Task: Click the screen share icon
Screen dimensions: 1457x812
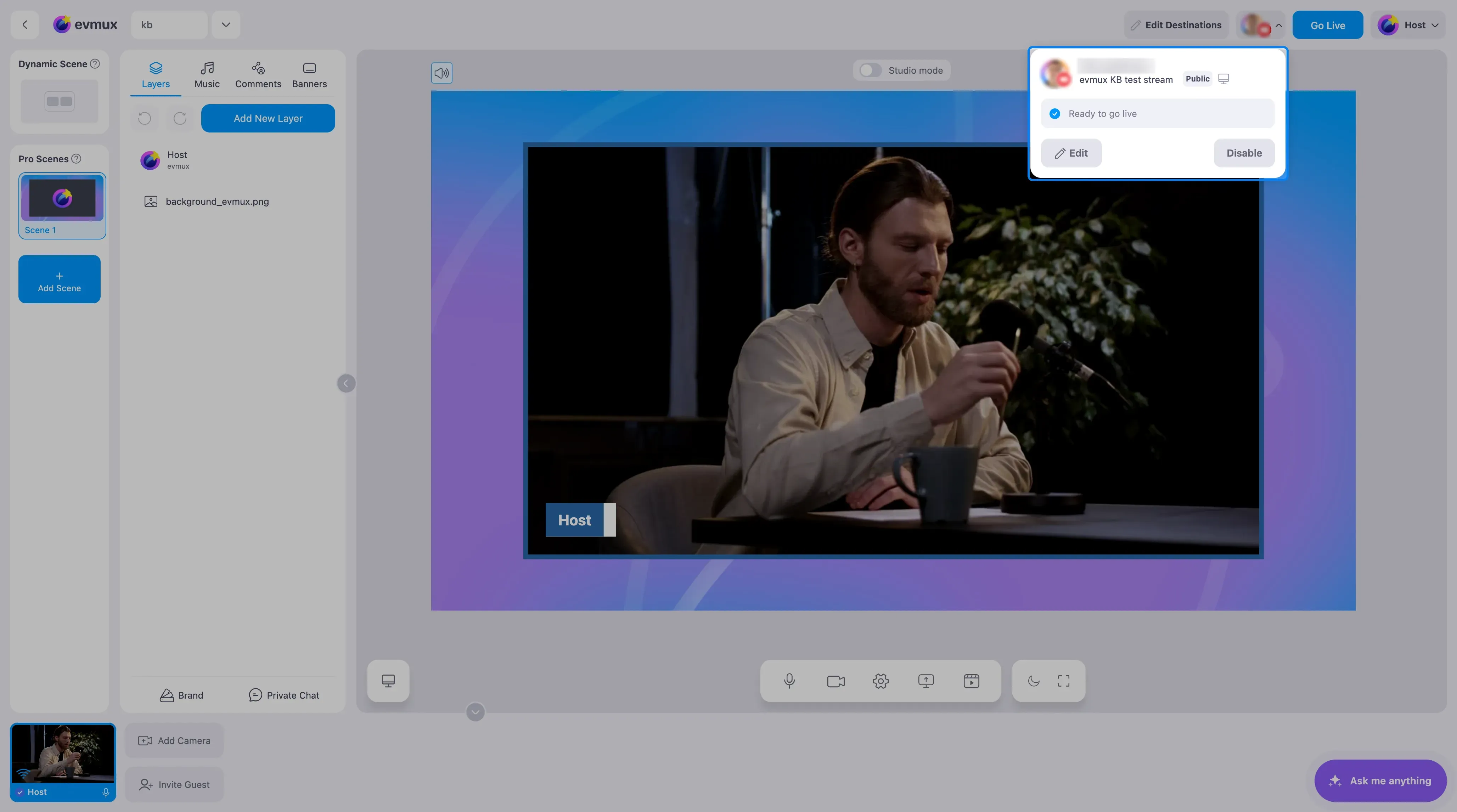Action: pos(926,681)
